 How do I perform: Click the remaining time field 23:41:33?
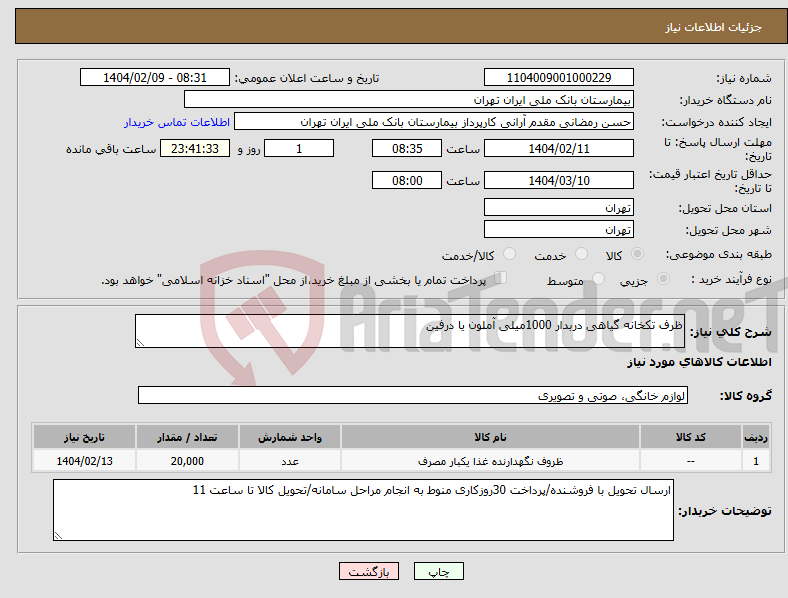[195, 148]
